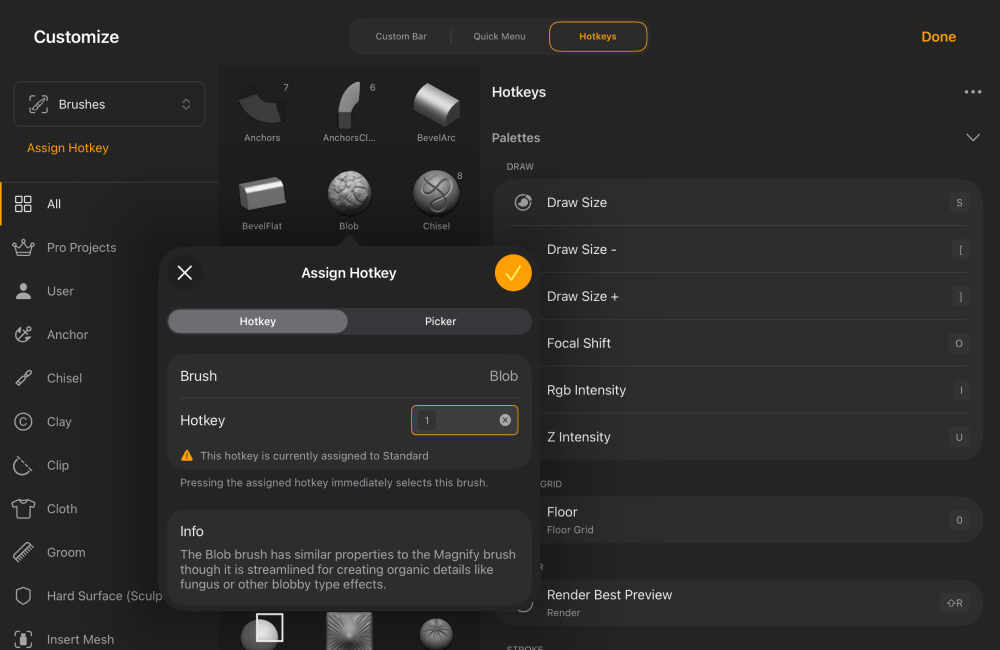Viewport: 1000px width, 650px height.
Task: Select the Blob brush thumbnail
Action: click(x=348, y=193)
